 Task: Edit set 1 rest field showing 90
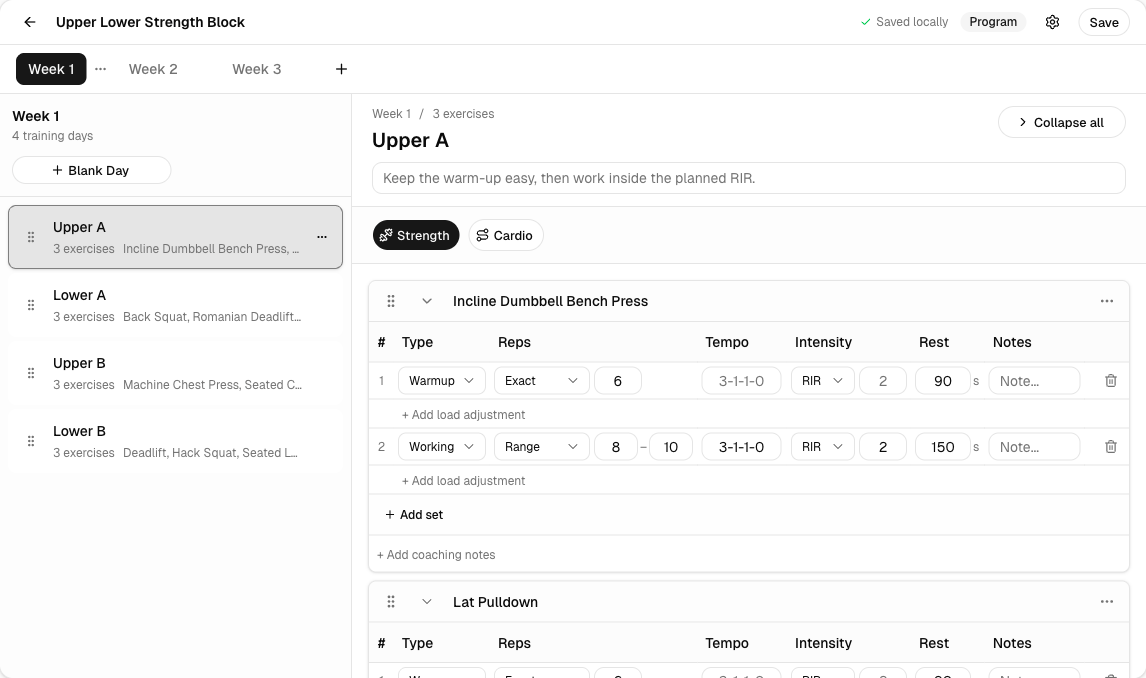[x=943, y=381]
